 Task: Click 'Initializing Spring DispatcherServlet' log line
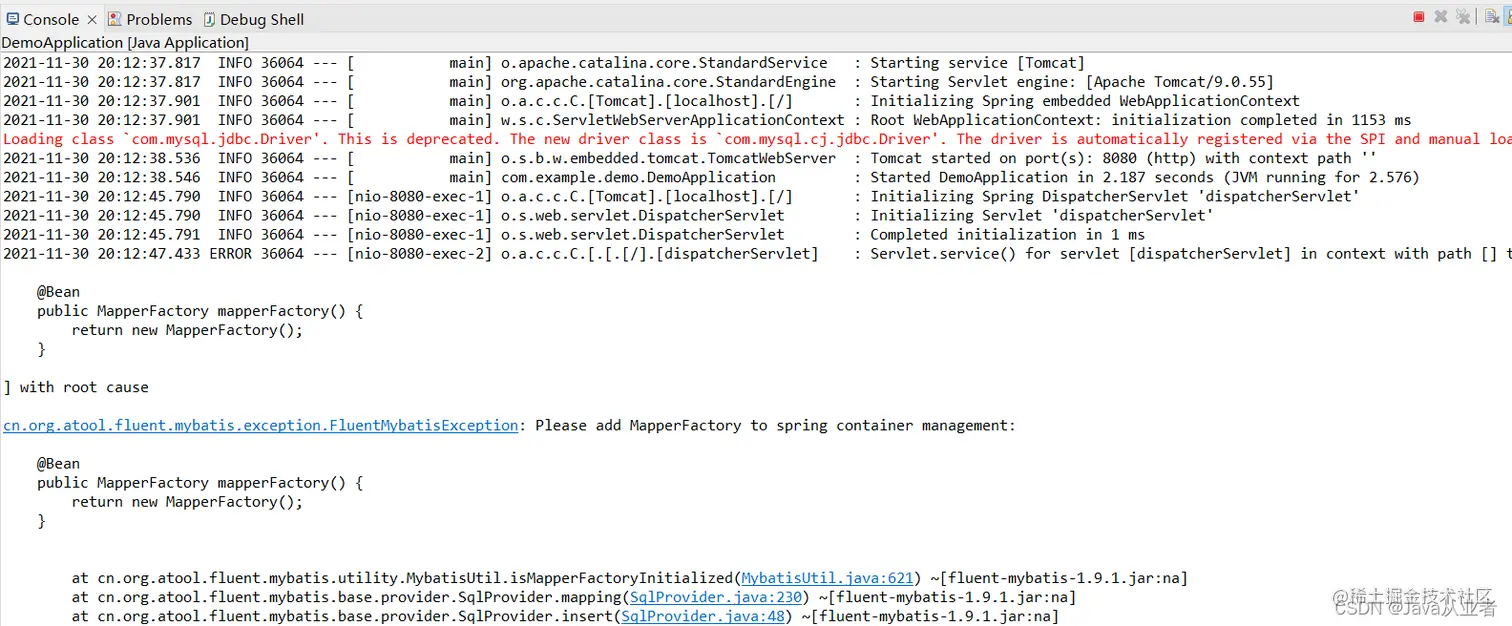(681, 196)
